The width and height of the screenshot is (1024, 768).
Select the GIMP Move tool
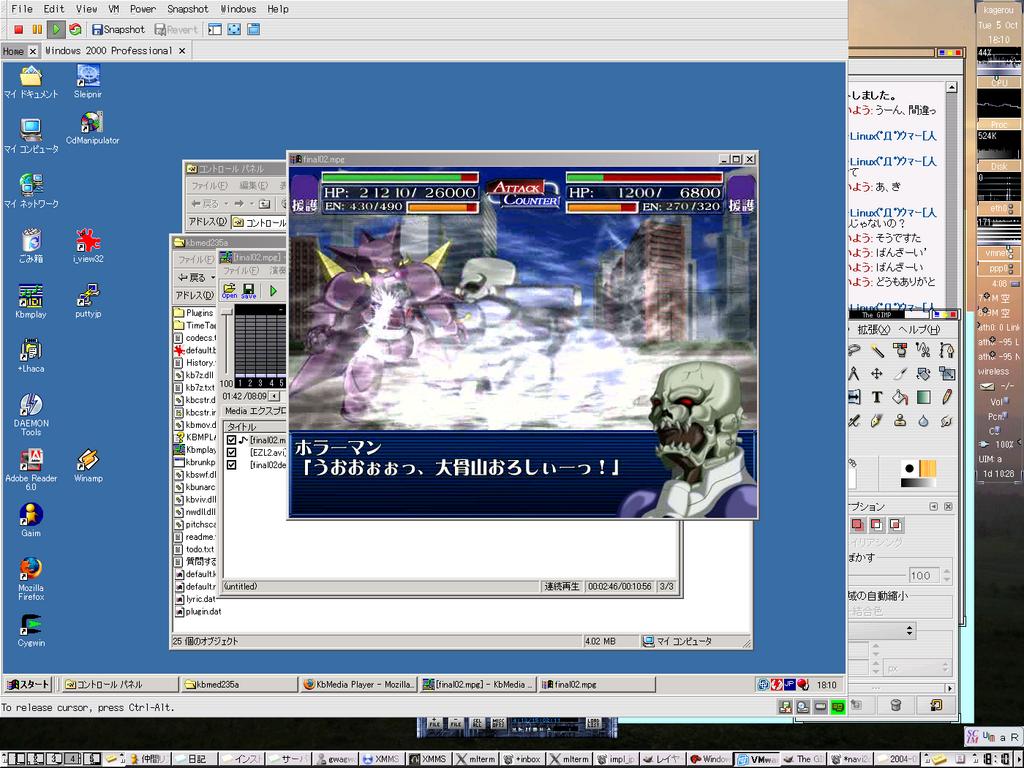(876, 374)
